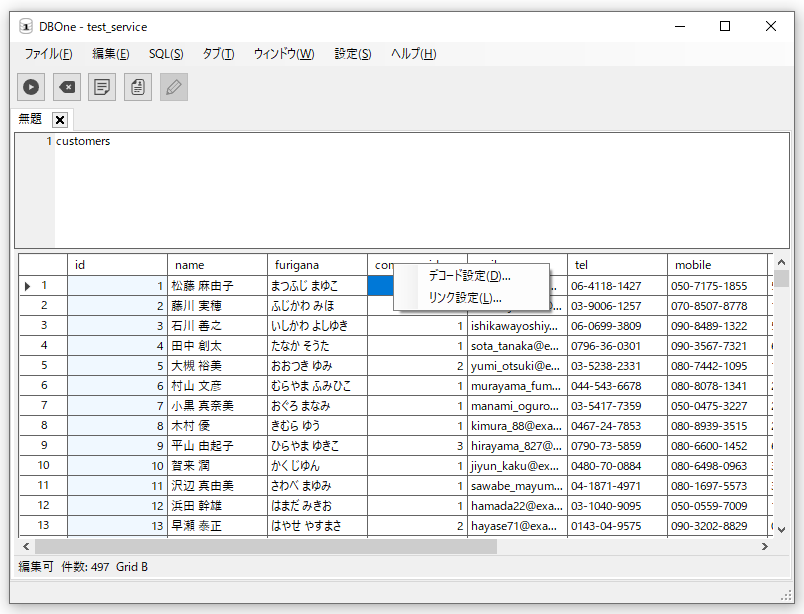Click the run query play icon

click(x=31, y=87)
